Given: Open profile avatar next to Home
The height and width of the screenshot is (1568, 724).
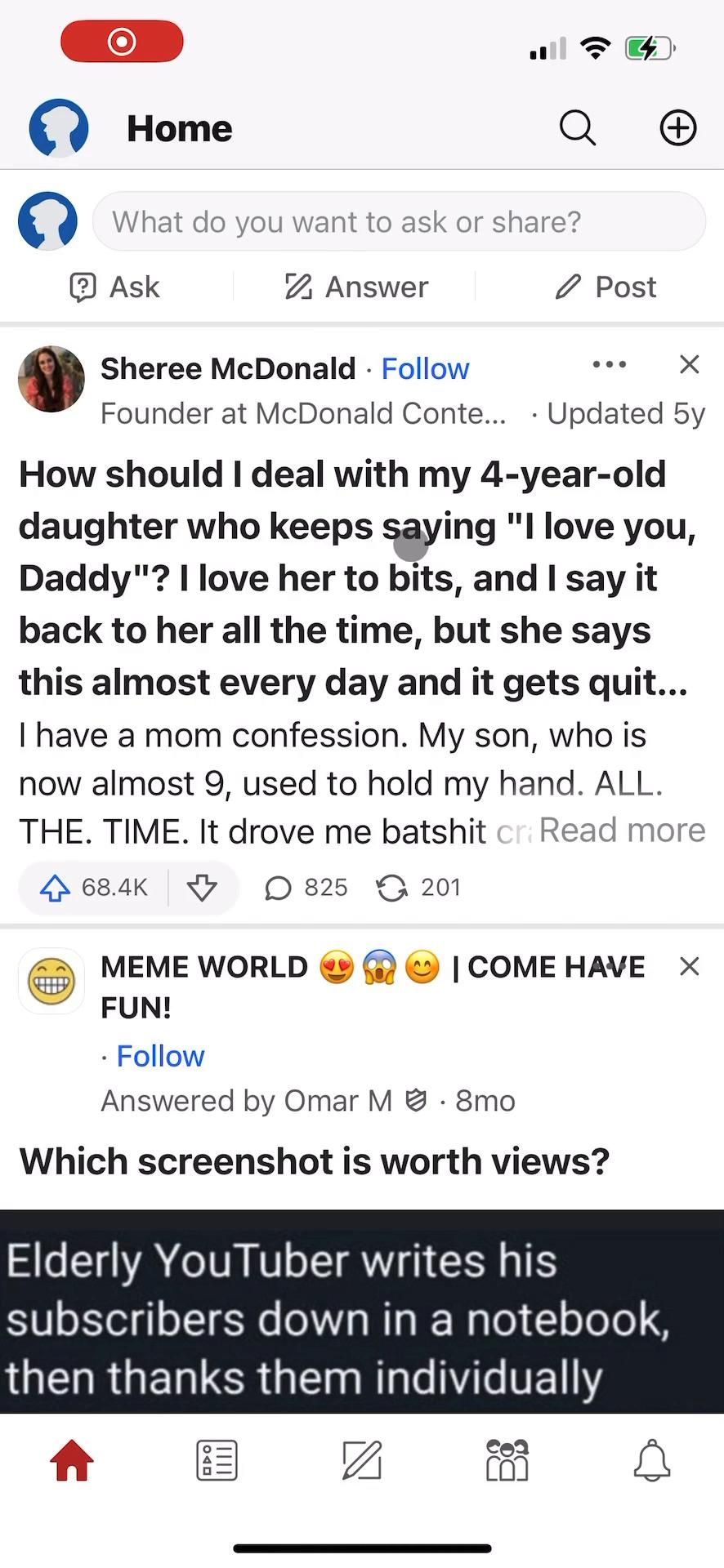Looking at the screenshot, I should [x=59, y=128].
